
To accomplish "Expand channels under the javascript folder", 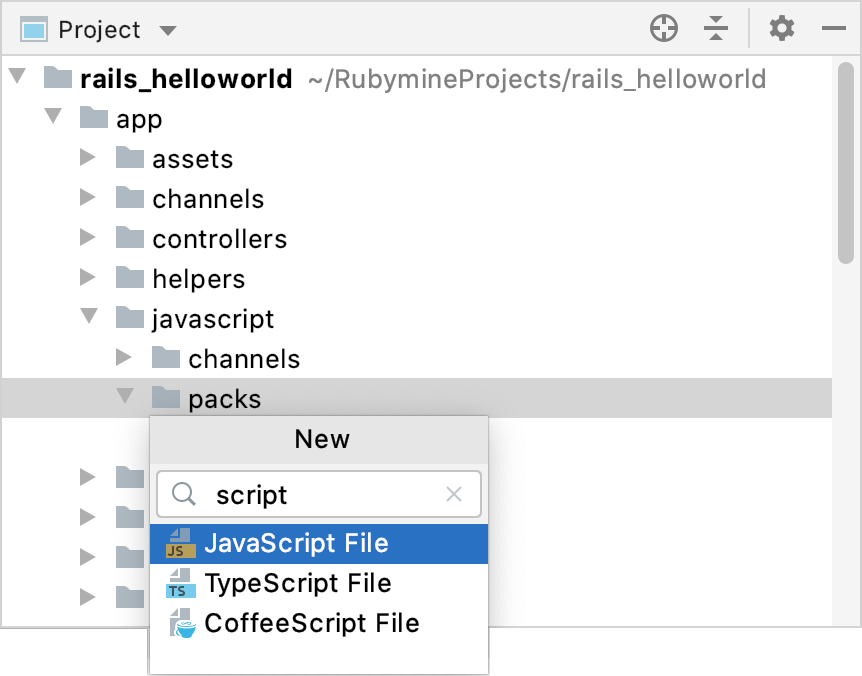I will coord(124,358).
